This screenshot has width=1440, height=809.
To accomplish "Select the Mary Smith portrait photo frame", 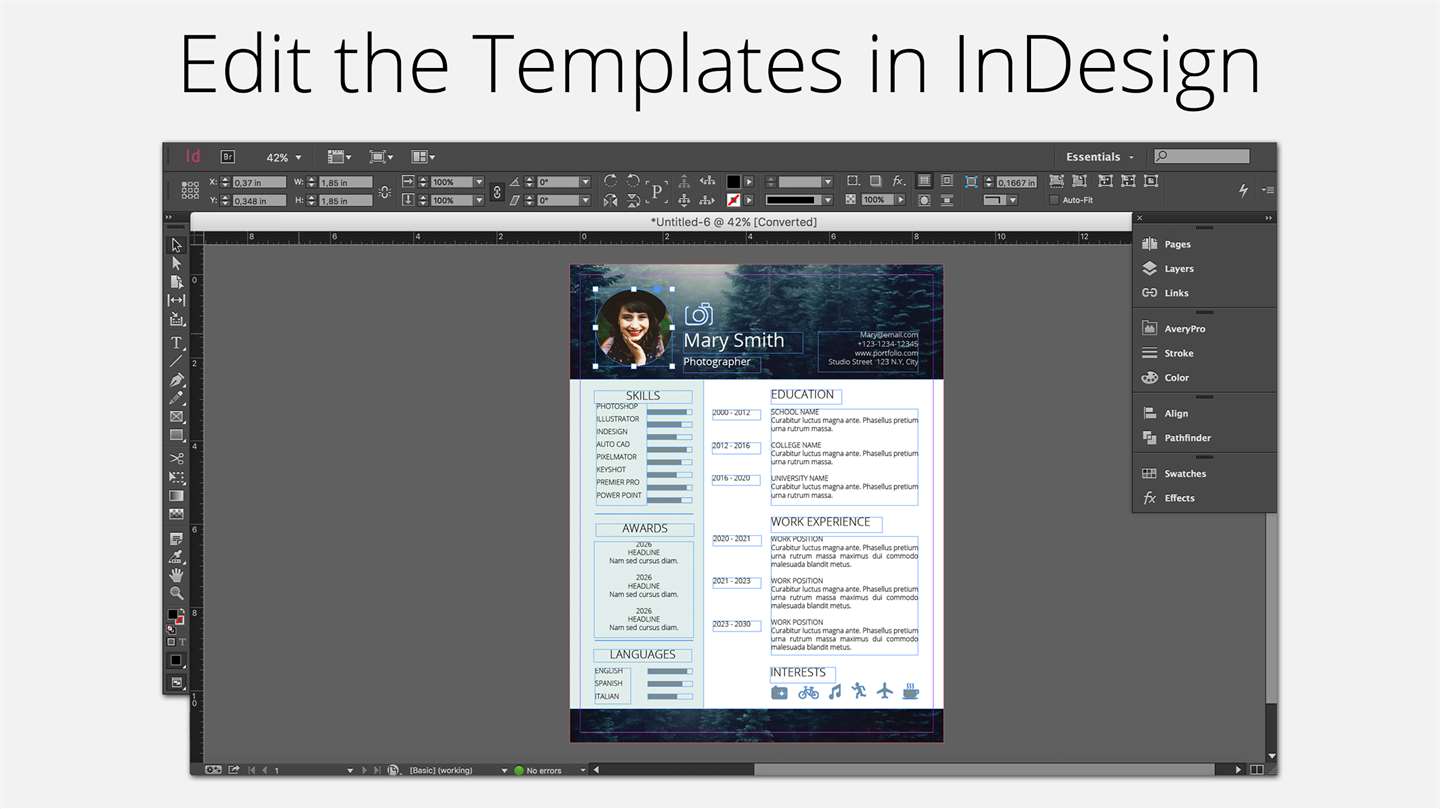I will (633, 327).
